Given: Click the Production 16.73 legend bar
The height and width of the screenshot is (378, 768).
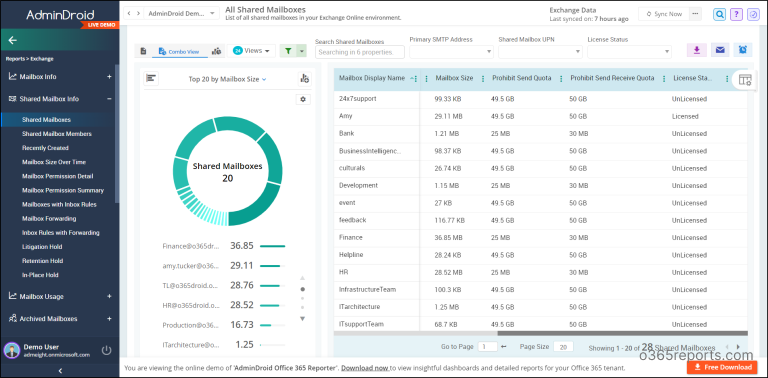Looking at the screenshot, I should coord(266,325).
